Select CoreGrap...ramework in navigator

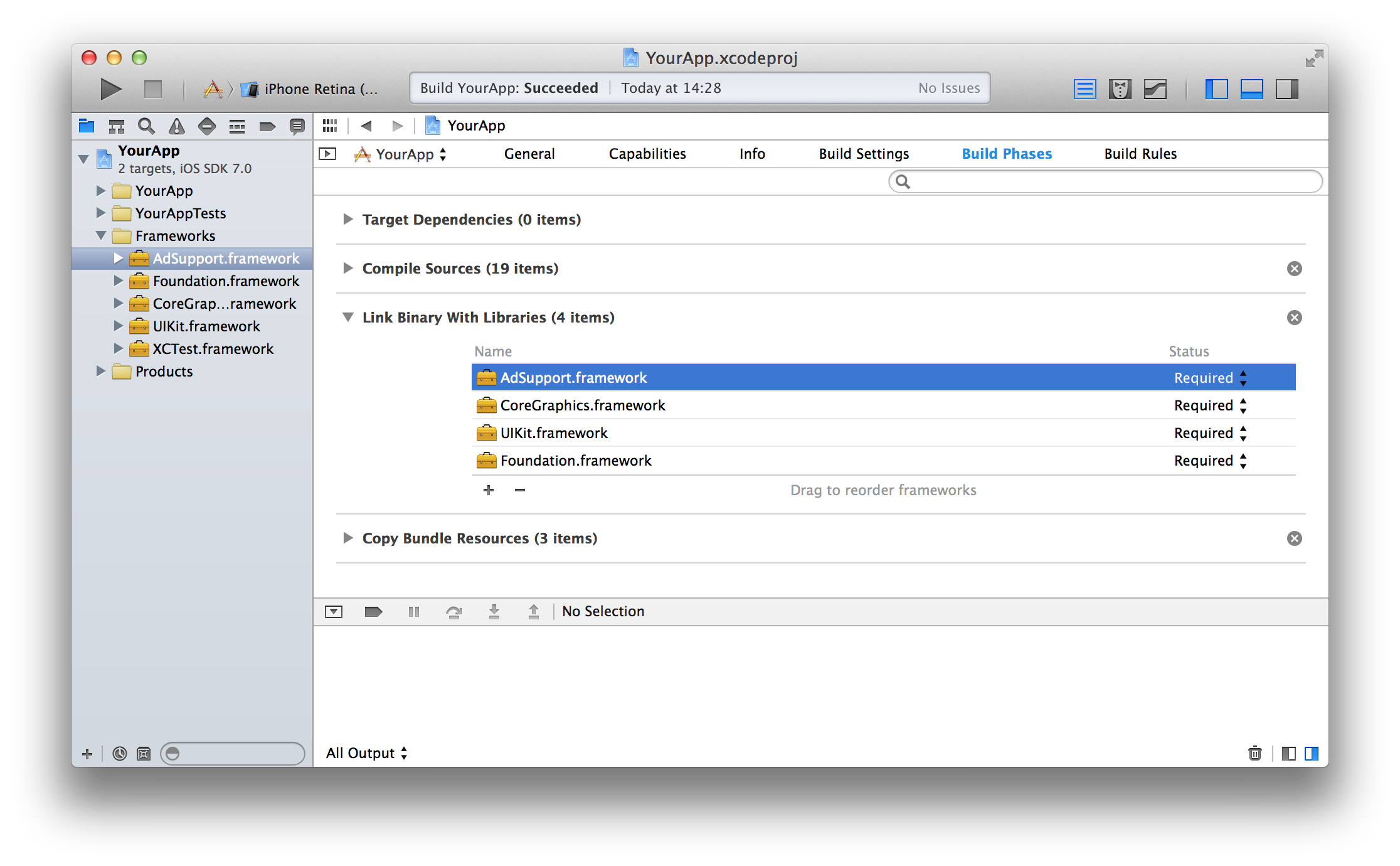[x=192, y=303]
